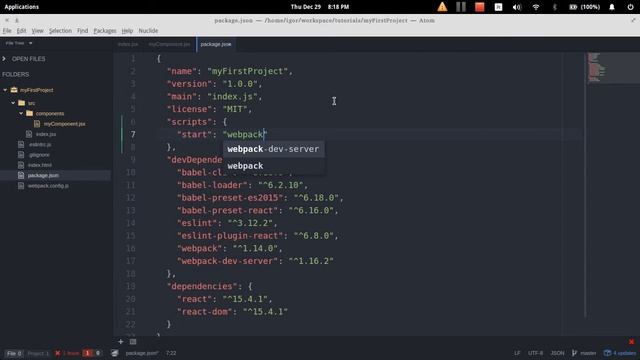Image resolution: width=640 pixels, height=360 pixels.
Task: Click the Bluetooth icon in top bar
Action: (554, 7)
